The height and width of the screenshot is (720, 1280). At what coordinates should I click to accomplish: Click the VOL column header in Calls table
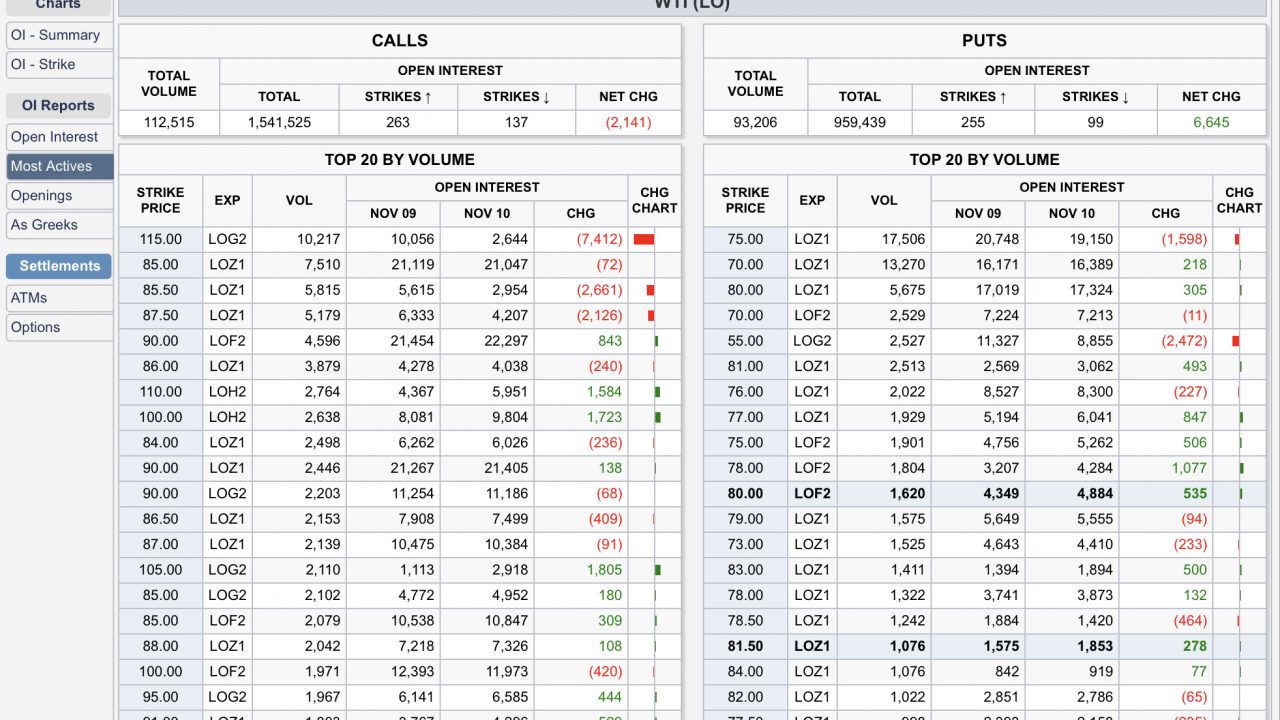coord(299,200)
